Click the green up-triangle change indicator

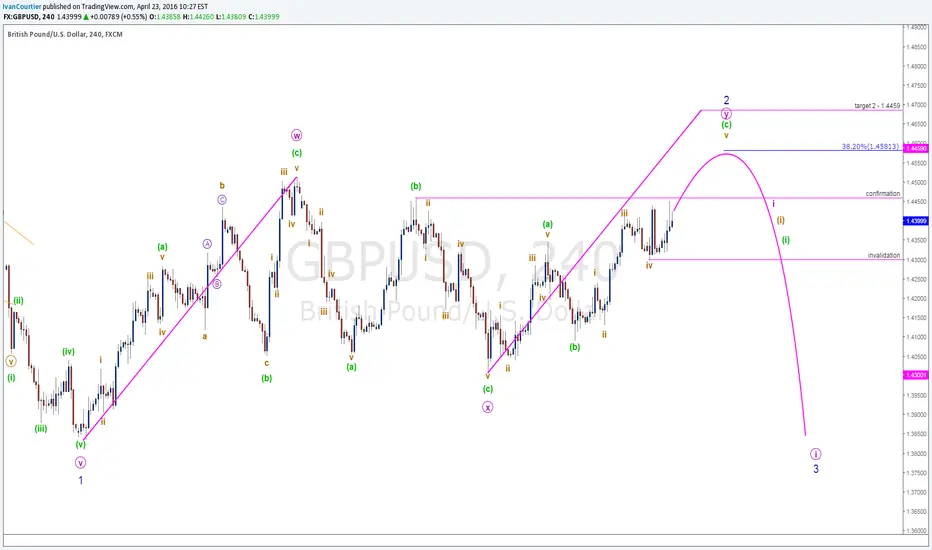(86, 17)
